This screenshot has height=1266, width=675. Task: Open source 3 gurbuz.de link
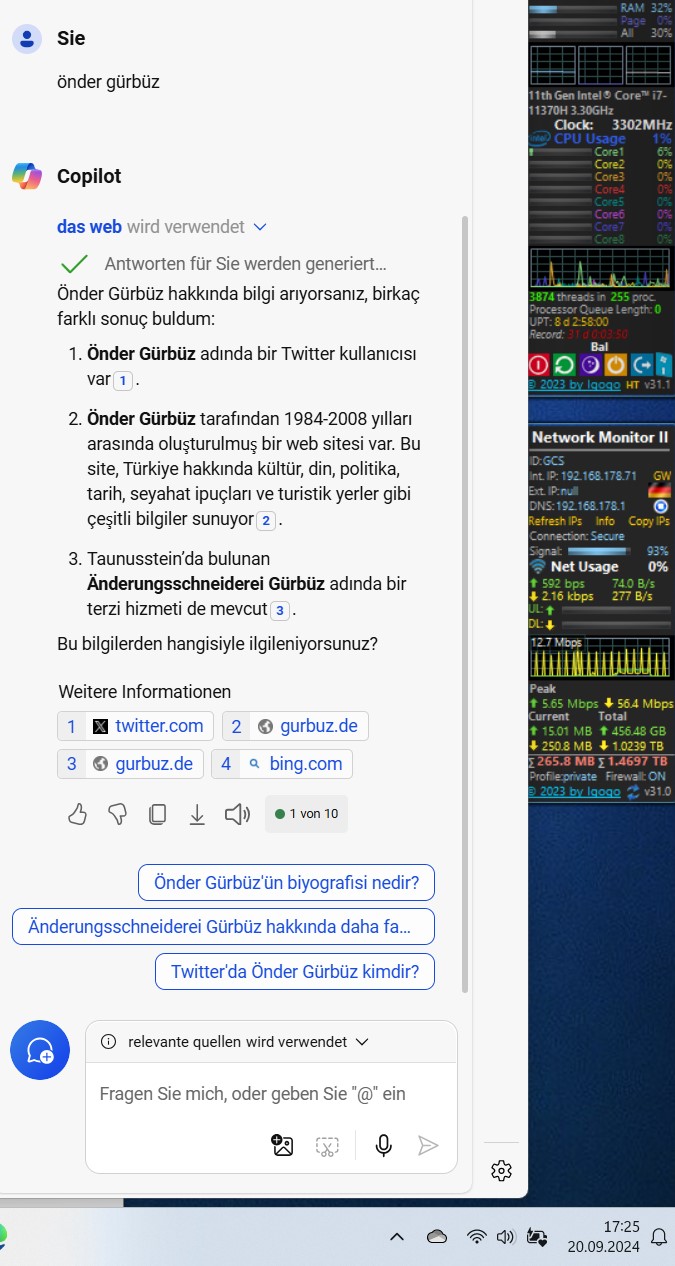[131, 764]
